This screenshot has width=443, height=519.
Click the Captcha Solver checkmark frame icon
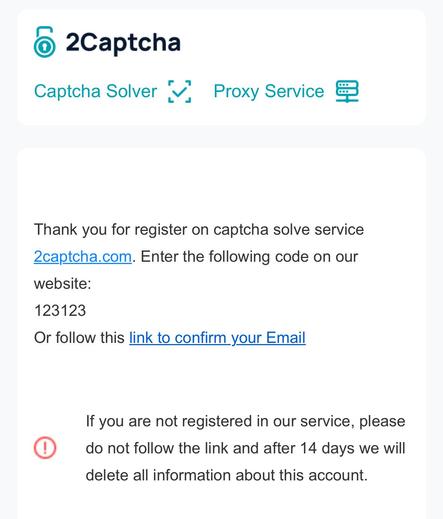click(x=180, y=91)
